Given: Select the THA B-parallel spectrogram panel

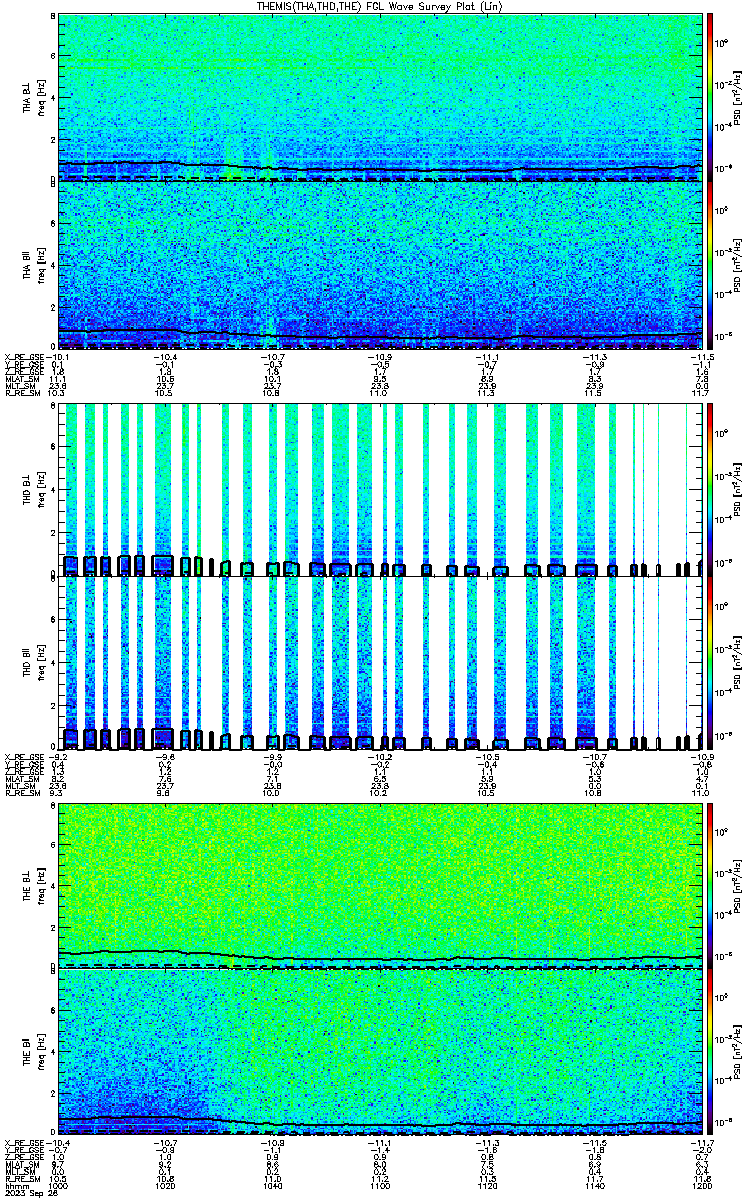Looking at the screenshot, I should [x=381, y=264].
